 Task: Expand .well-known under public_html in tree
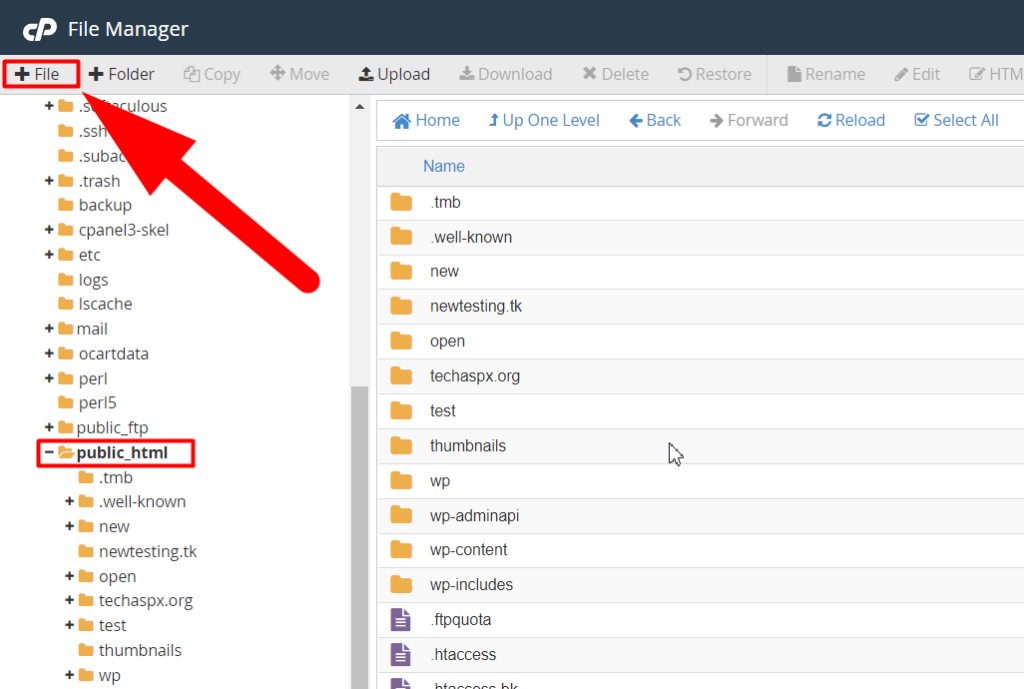tap(69, 501)
